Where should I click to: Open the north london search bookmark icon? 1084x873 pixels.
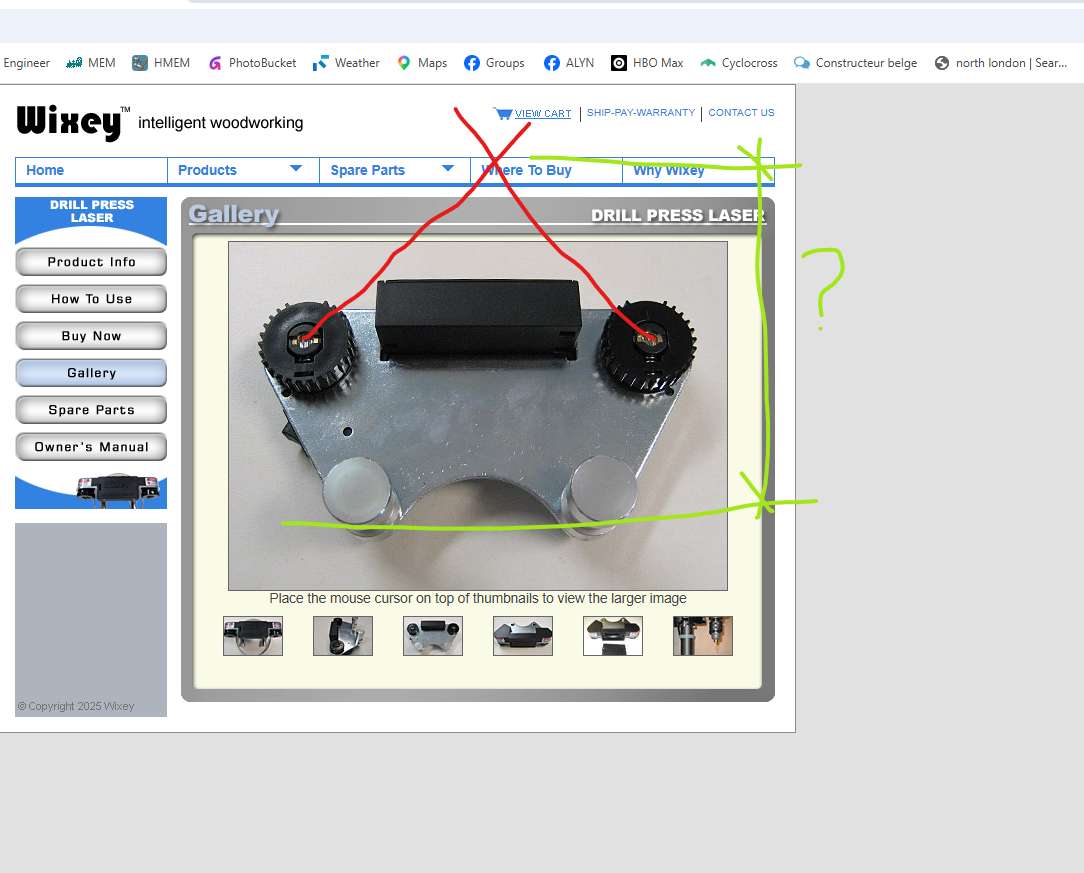tap(942, 63)
